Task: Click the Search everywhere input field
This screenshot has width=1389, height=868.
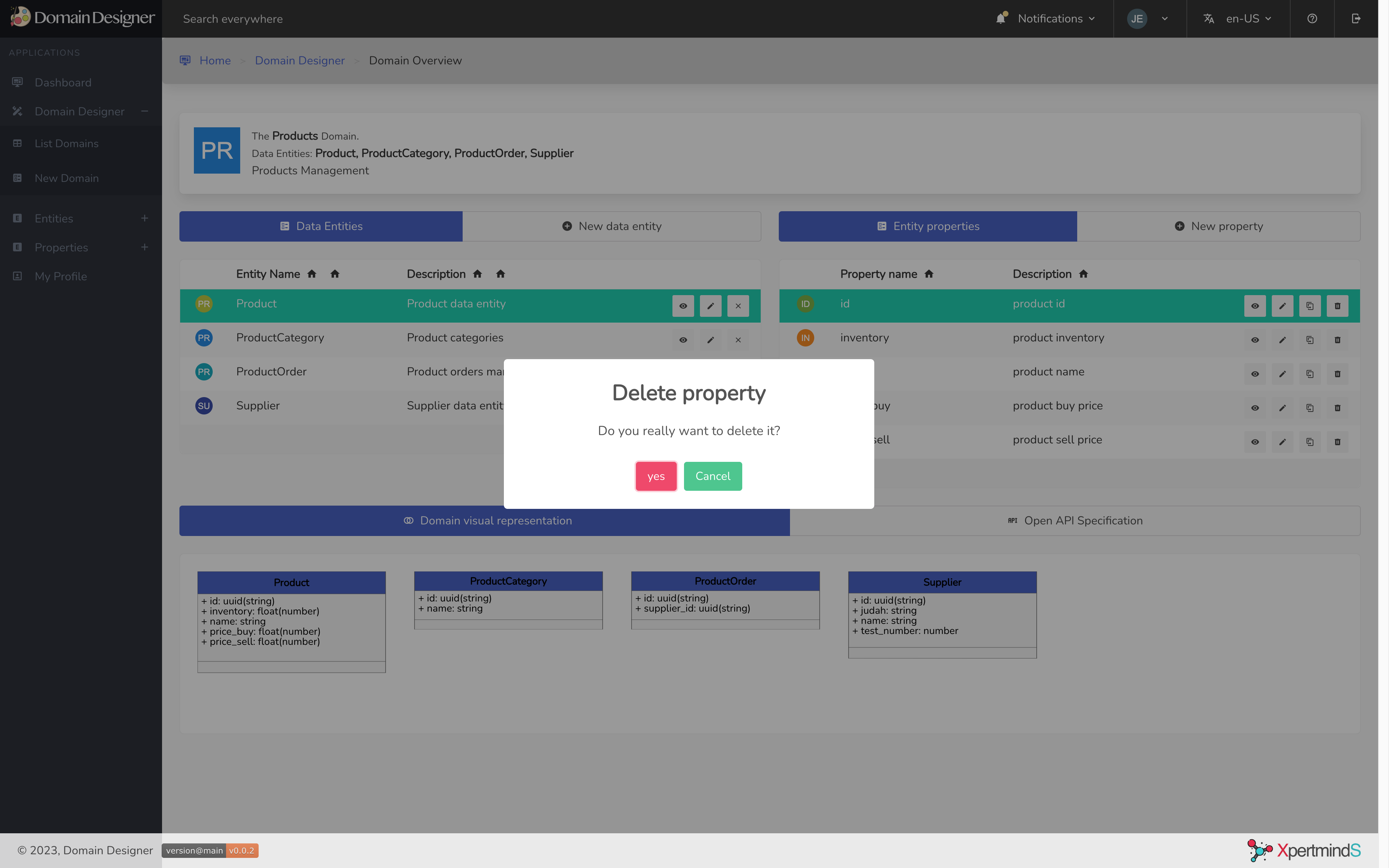Action: [233, 19]
